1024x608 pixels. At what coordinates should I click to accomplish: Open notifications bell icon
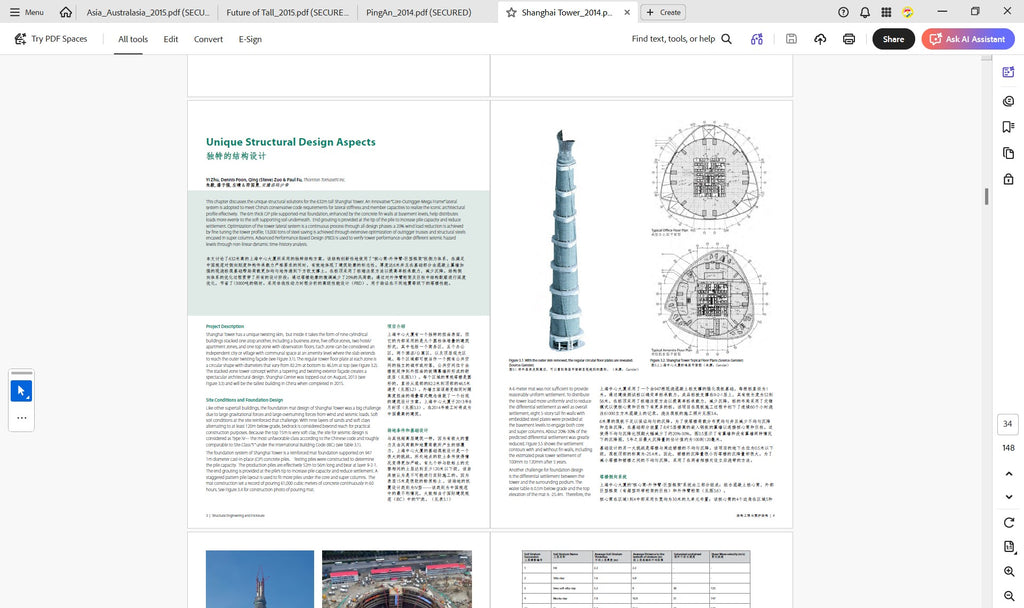[x=865, y=12]
